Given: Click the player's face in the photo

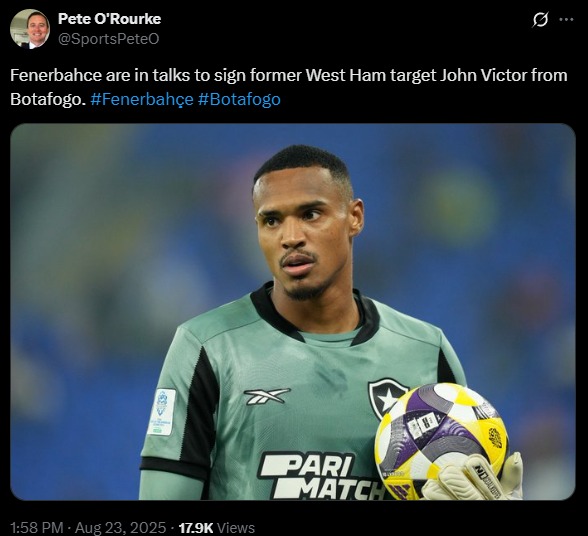Looking at the screenshot, I should tap(302, 234).
